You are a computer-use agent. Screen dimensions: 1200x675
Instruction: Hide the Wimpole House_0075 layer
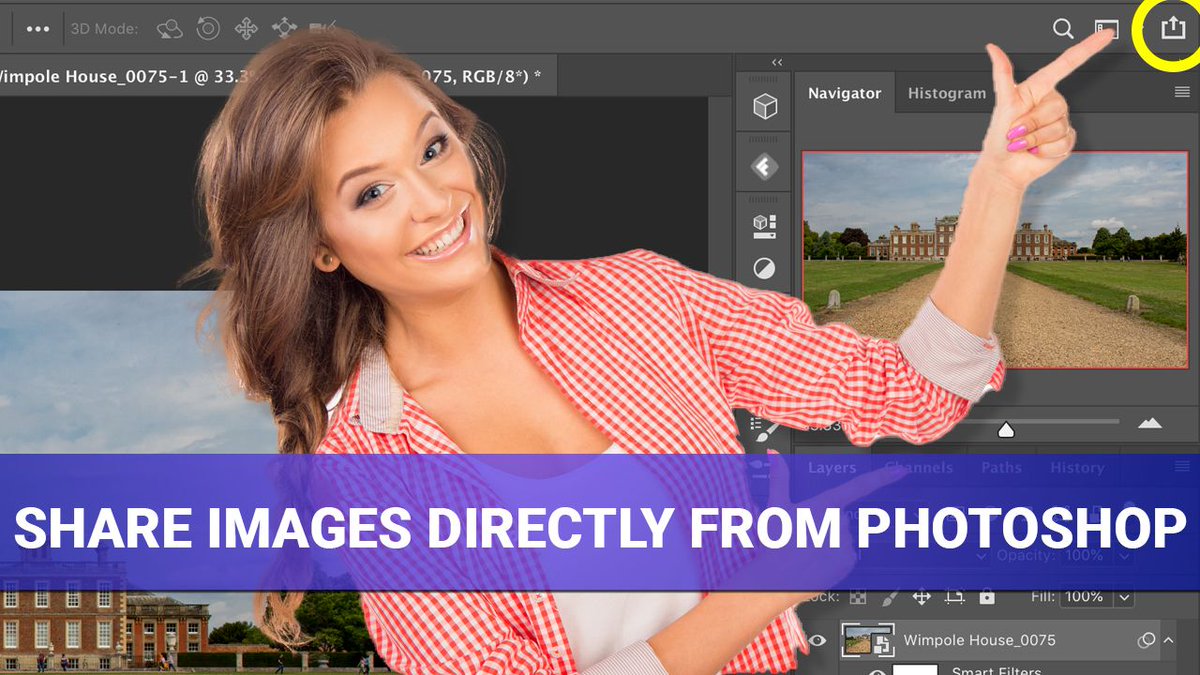click(818, 641)
